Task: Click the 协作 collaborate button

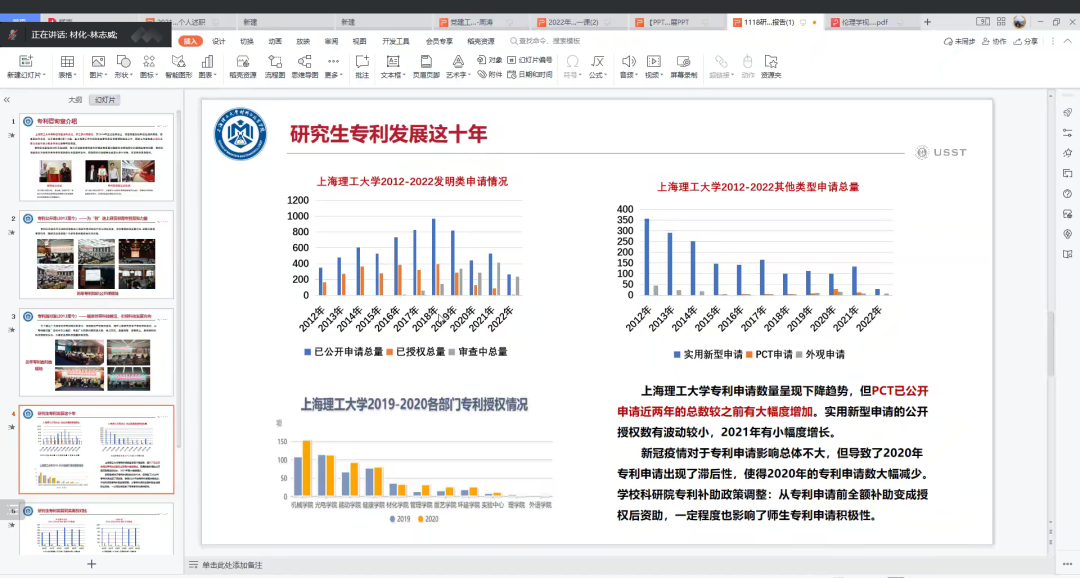Action: (x=994, y=41)
